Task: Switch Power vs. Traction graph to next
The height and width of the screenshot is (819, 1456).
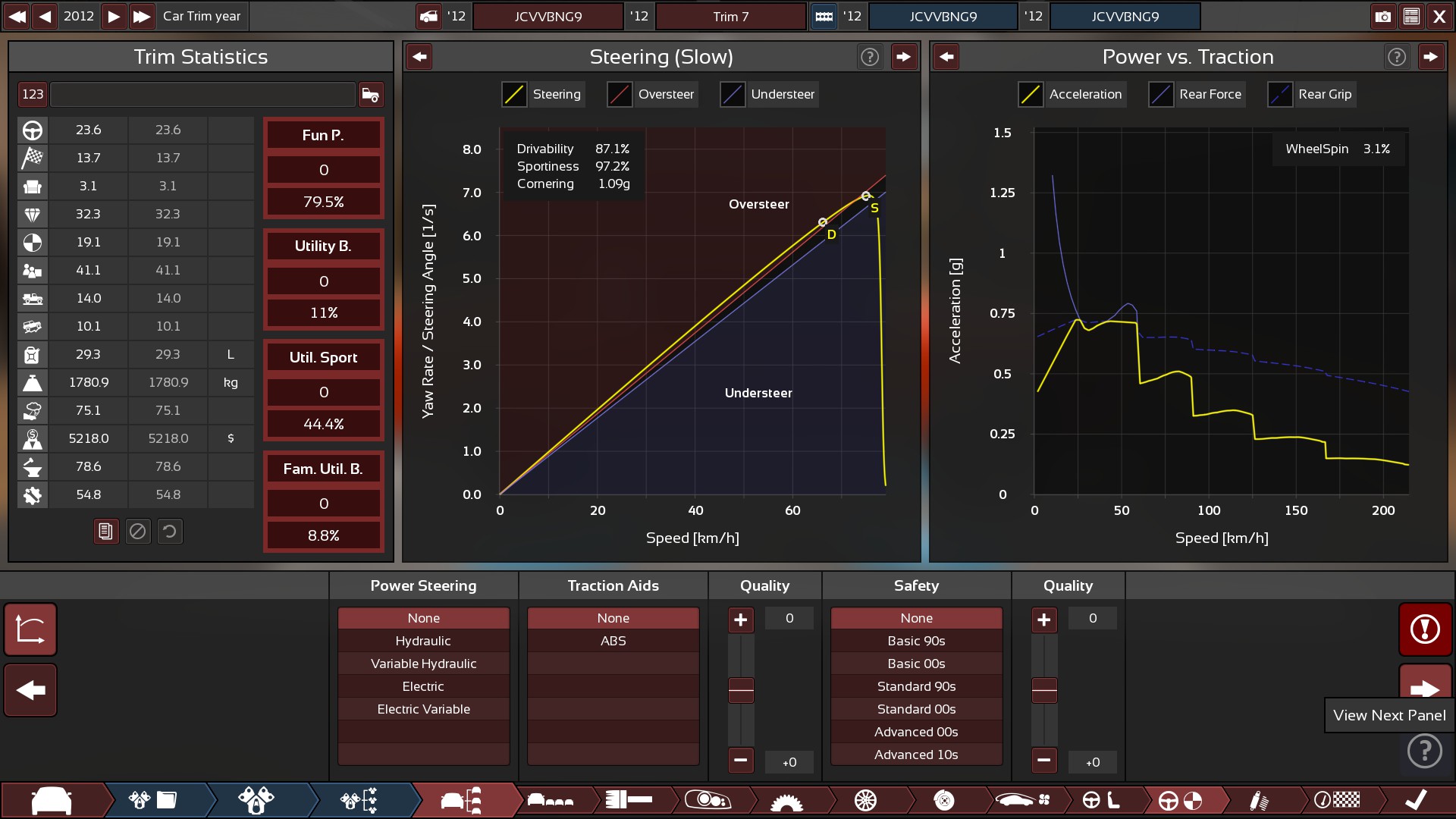Action: click(x=1430, y=57)
